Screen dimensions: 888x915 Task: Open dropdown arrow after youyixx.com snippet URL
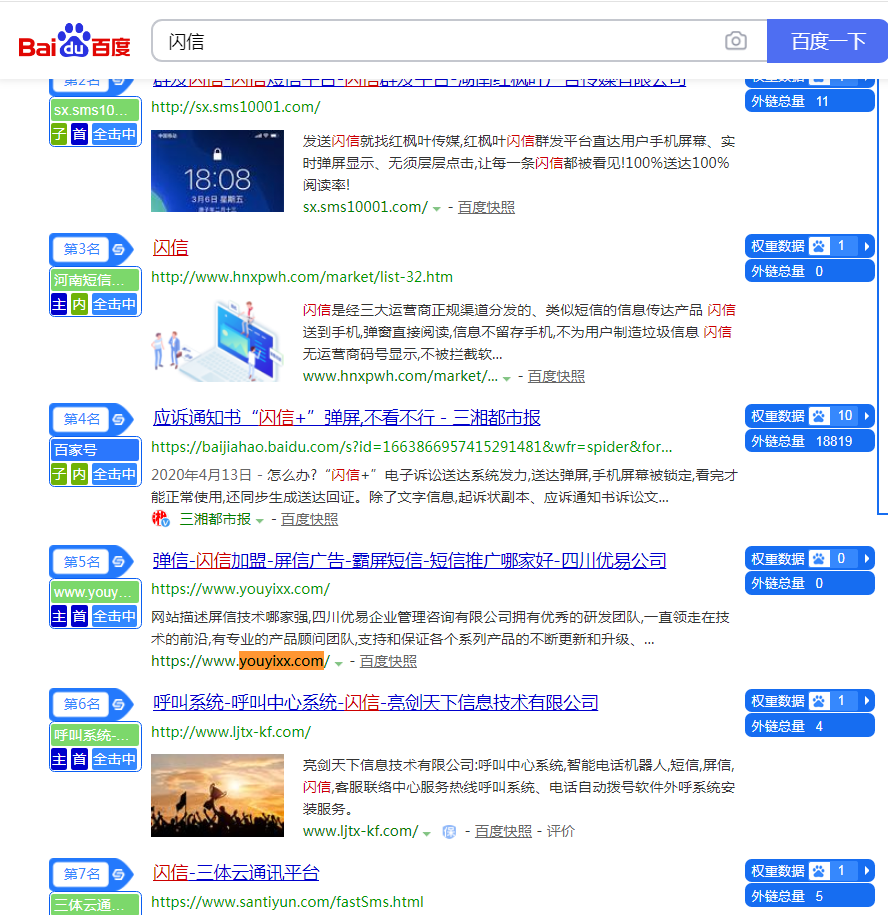(x=338, y=663)
